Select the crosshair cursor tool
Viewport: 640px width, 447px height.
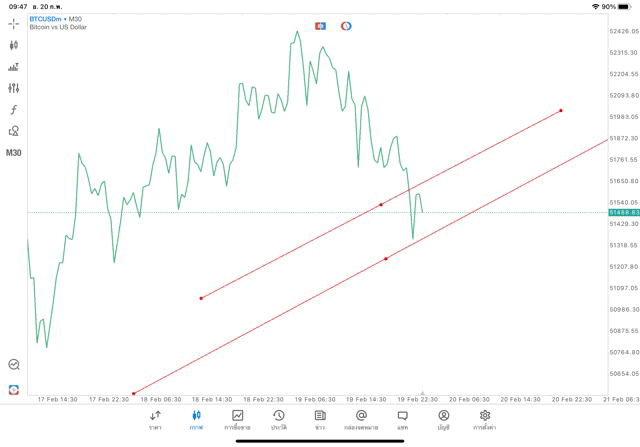14,23
